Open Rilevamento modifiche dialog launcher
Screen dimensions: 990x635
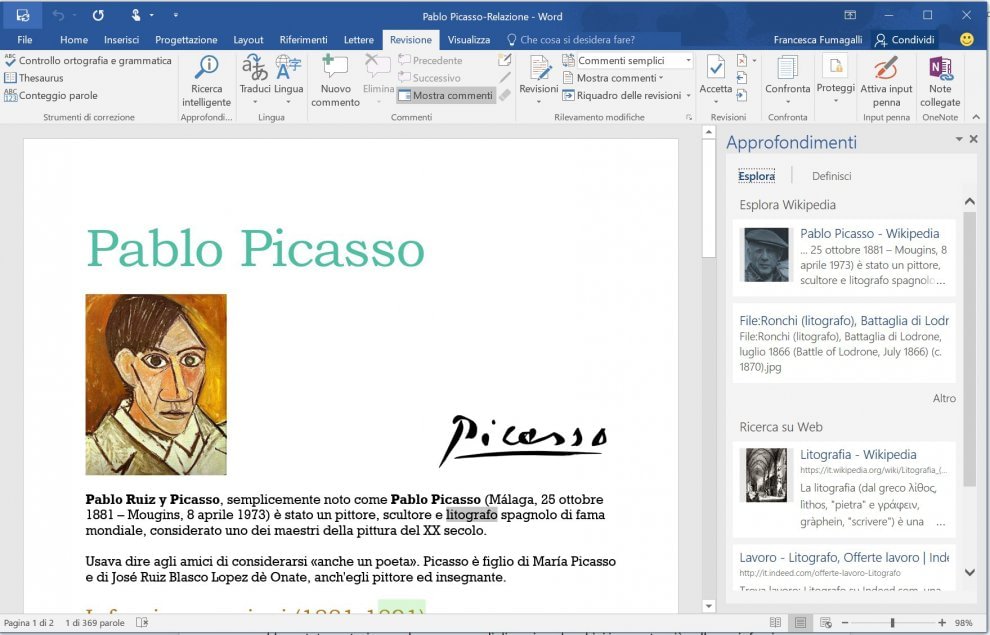pyautogui.click(x=689, y=117)
